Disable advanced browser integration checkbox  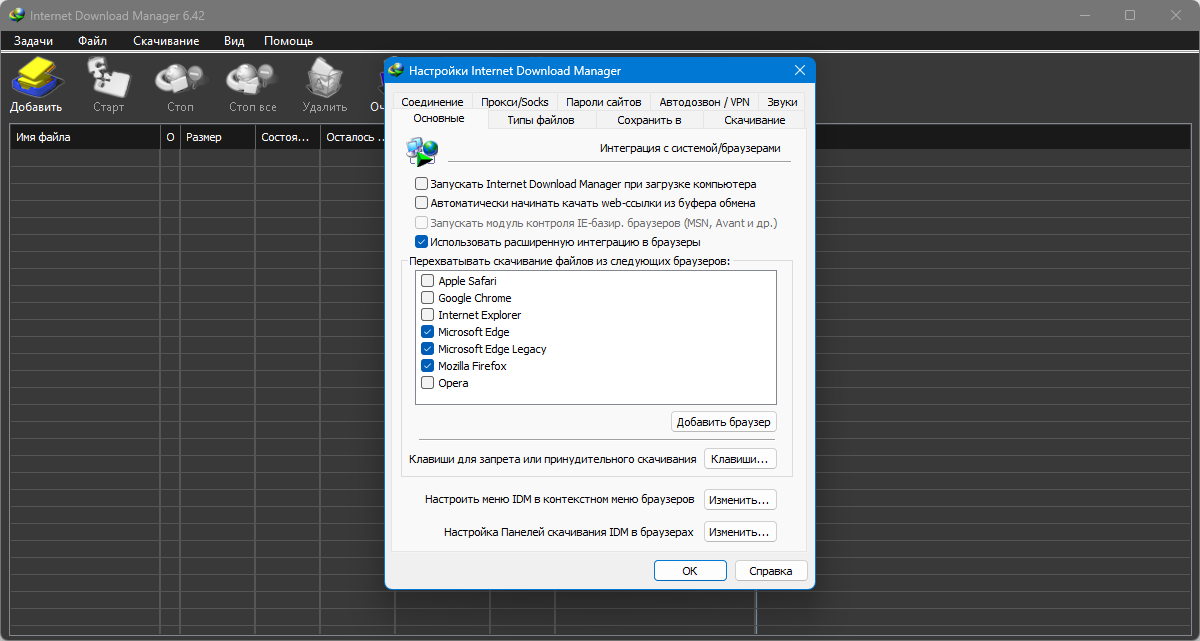(421, 242)
